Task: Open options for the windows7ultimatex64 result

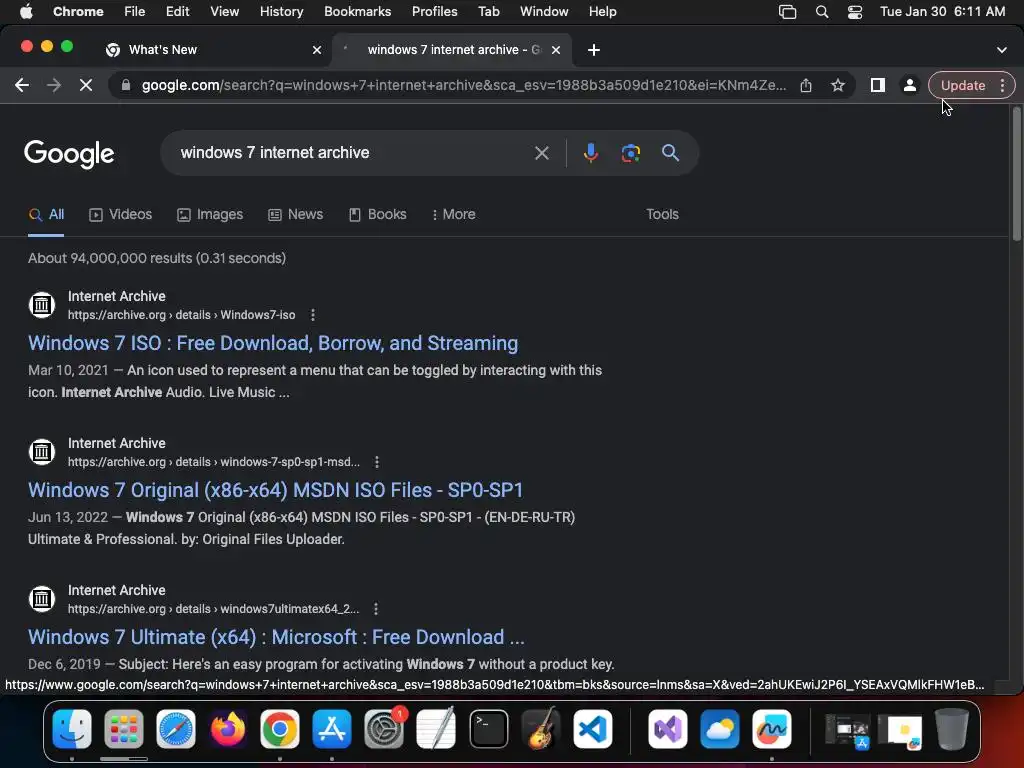Action: pos(376,609)
